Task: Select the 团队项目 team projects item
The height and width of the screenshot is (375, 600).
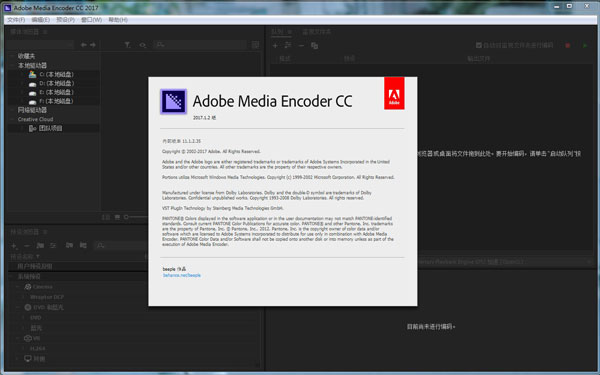Action: (x=51, y=128)
